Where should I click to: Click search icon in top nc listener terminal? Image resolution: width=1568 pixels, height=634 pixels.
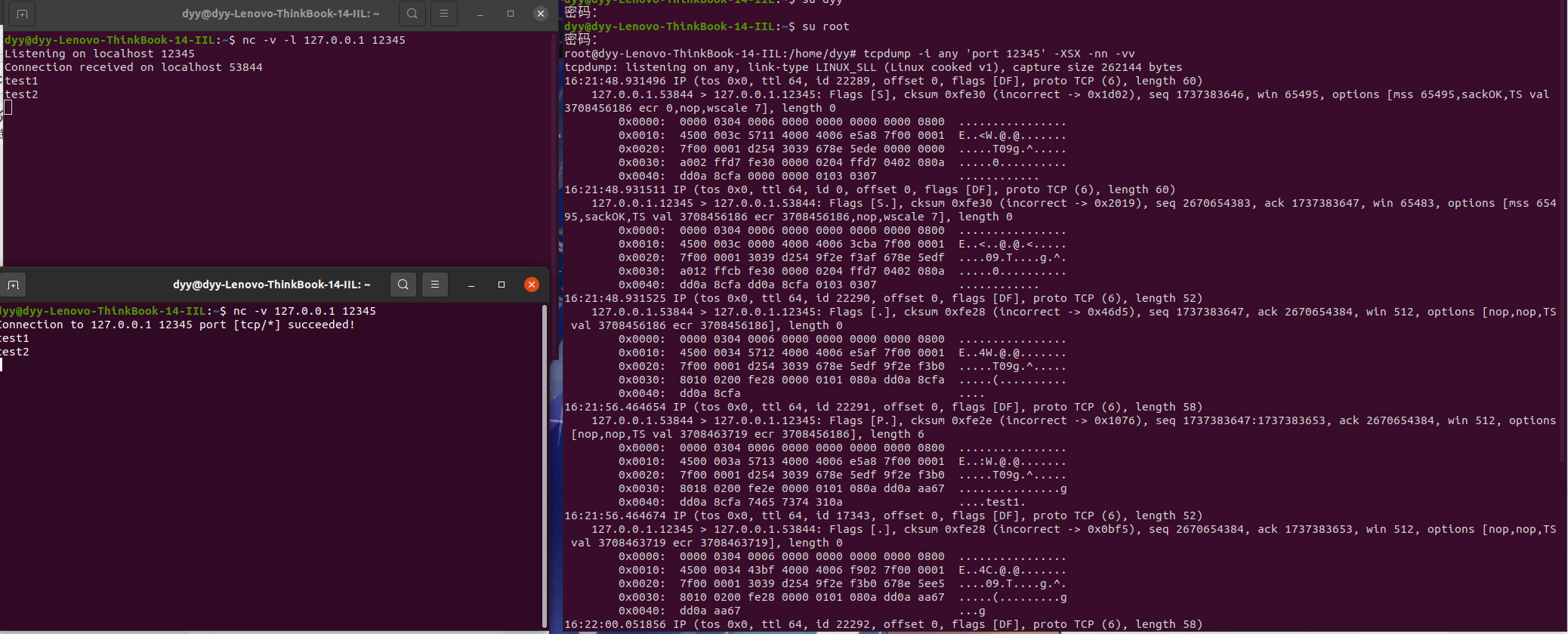pos(412,14)
